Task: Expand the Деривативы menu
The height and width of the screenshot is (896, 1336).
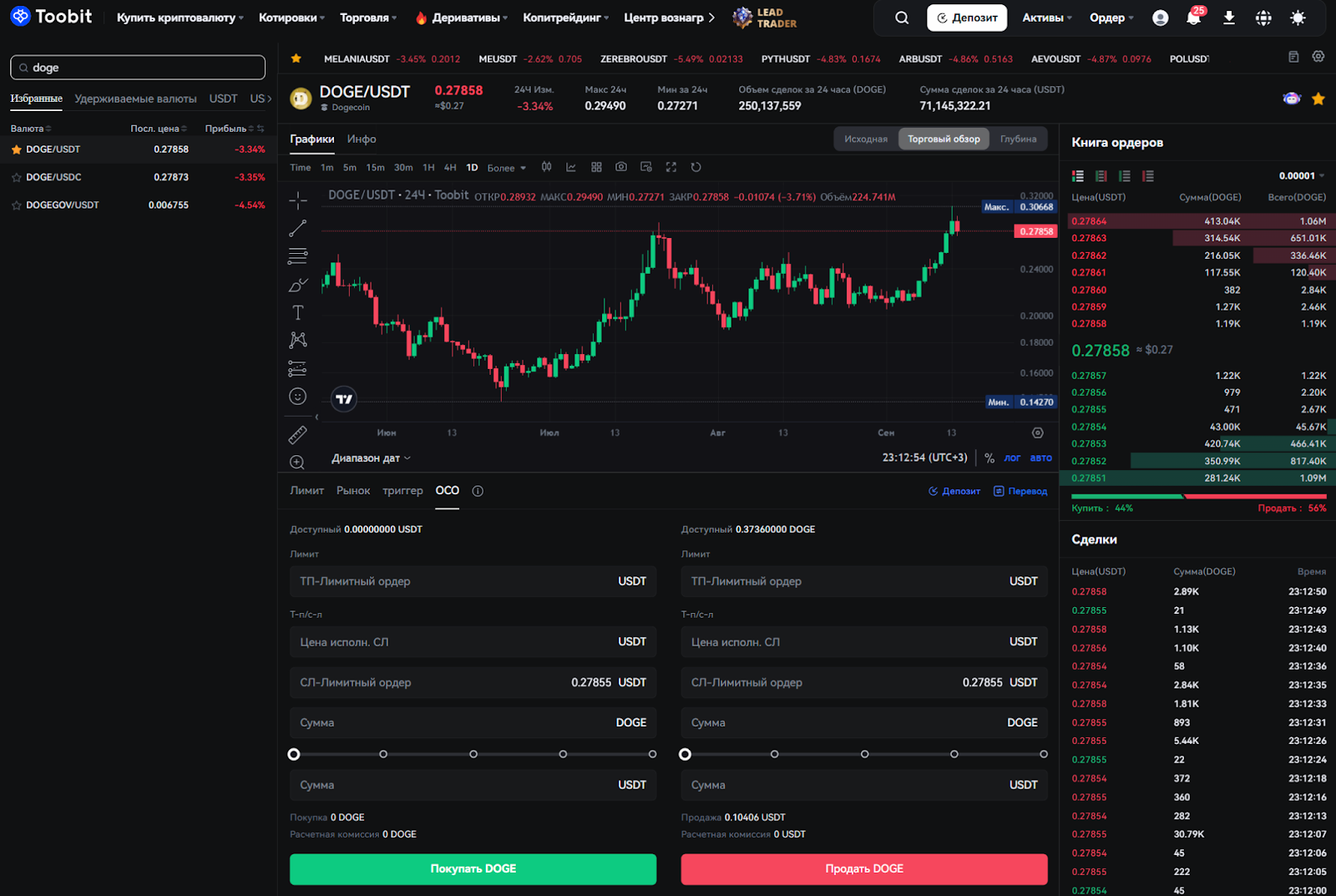Action: coord(462,18)
